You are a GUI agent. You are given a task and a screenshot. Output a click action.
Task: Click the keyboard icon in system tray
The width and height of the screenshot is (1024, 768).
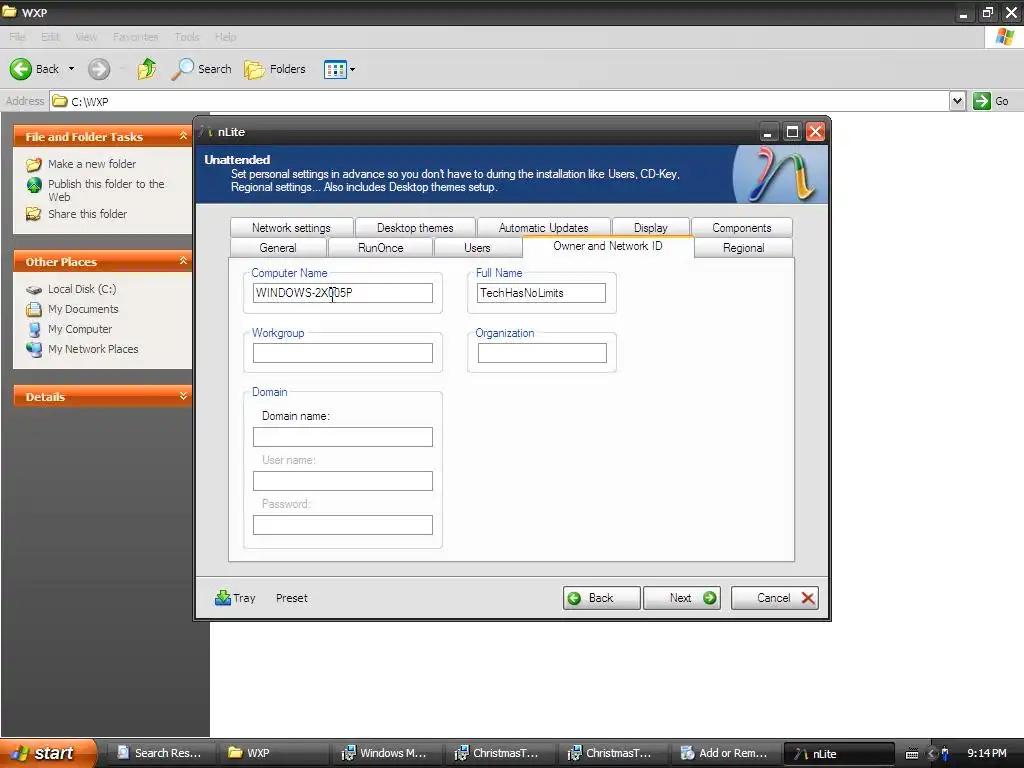click(912, 754)
